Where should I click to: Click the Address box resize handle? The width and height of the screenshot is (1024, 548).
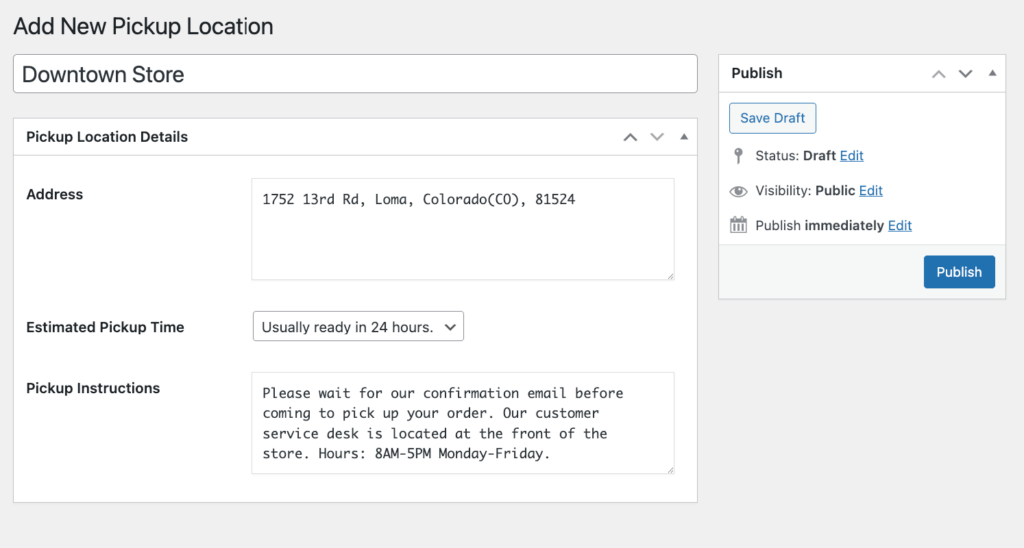pyautogui.click(x=669, y=275)
